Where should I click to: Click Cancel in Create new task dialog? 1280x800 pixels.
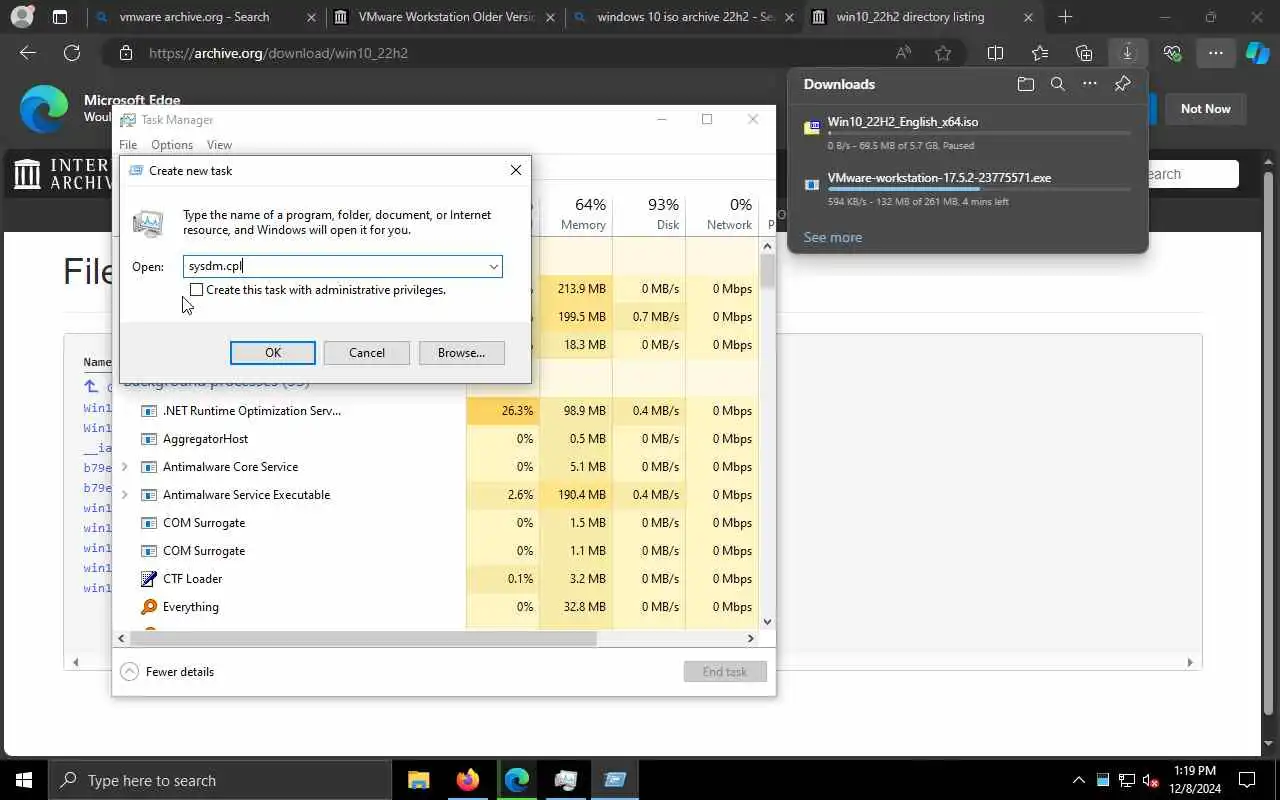pos(367,353)
